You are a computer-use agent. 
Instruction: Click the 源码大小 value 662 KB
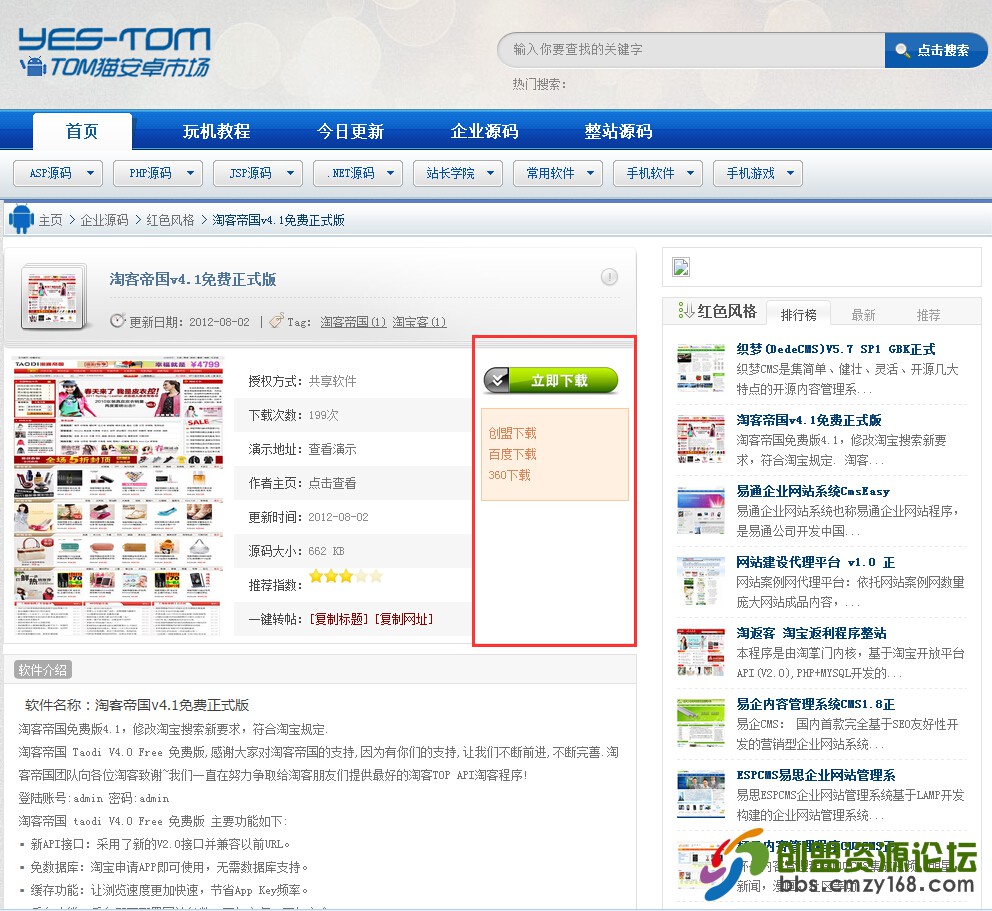click(x=326, y=551)
